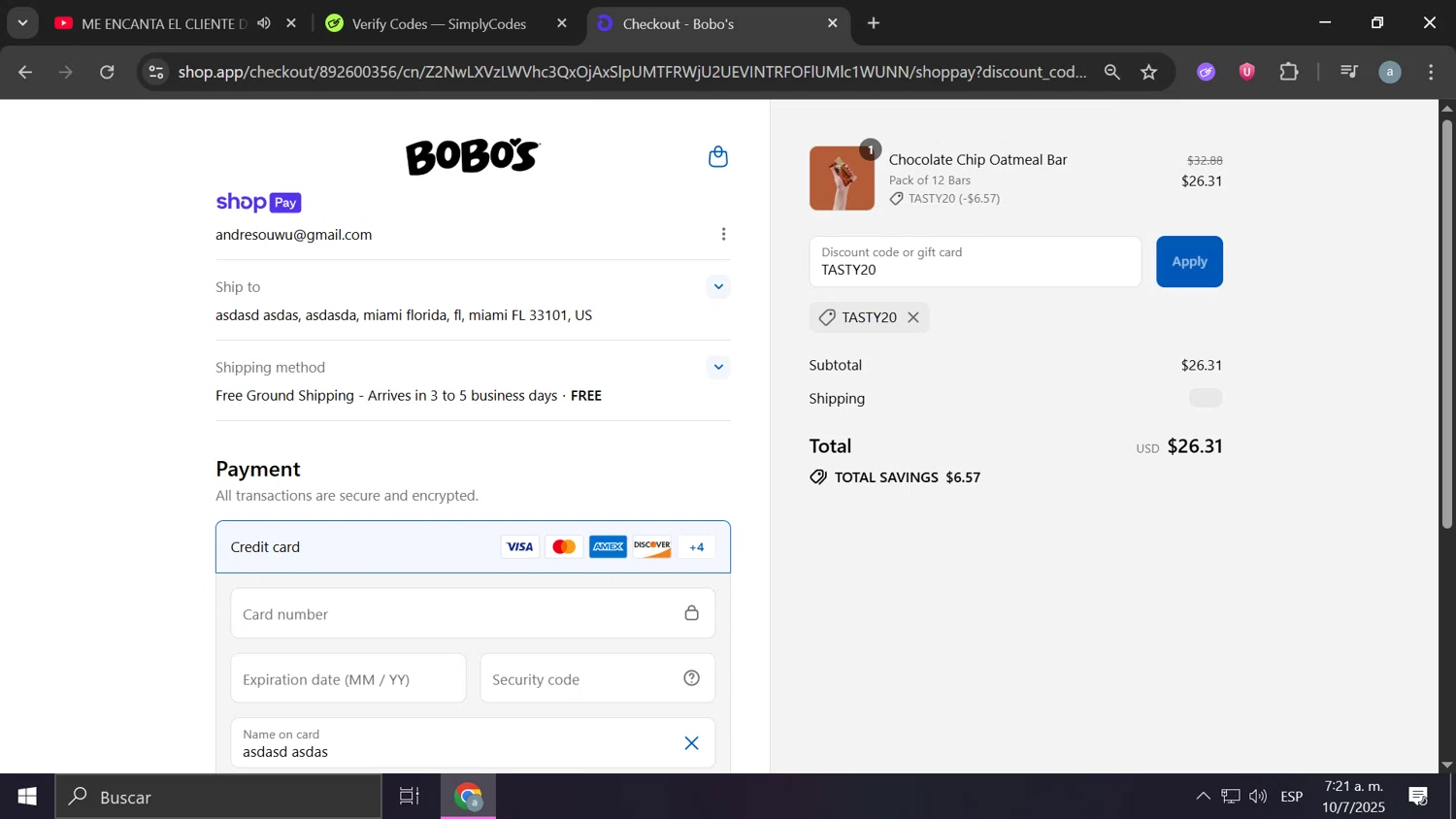
Task: Click the Discover card icon
Action: pos(652,547)
